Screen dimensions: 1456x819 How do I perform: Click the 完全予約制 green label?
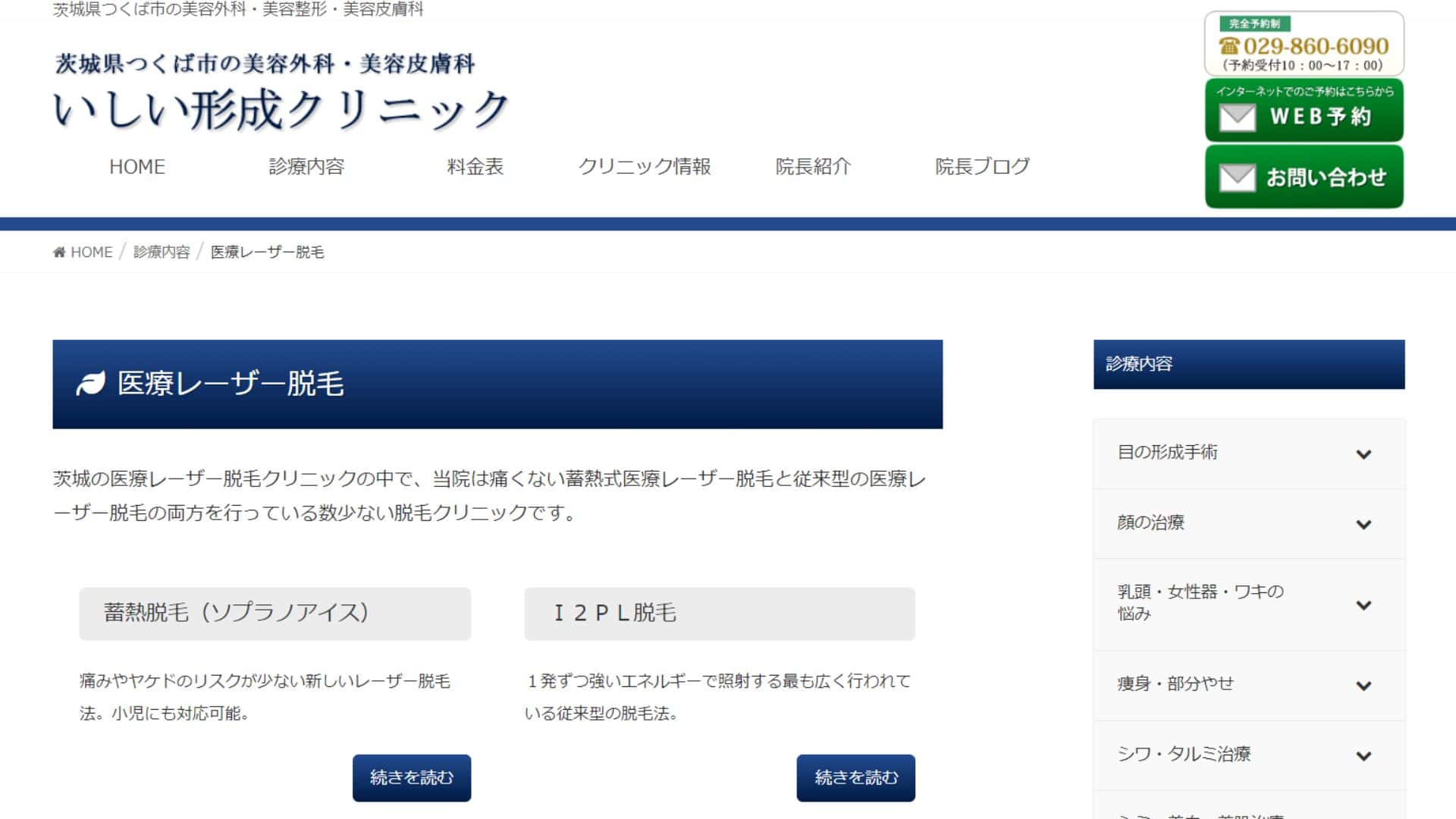click(x=1254, y=24)
